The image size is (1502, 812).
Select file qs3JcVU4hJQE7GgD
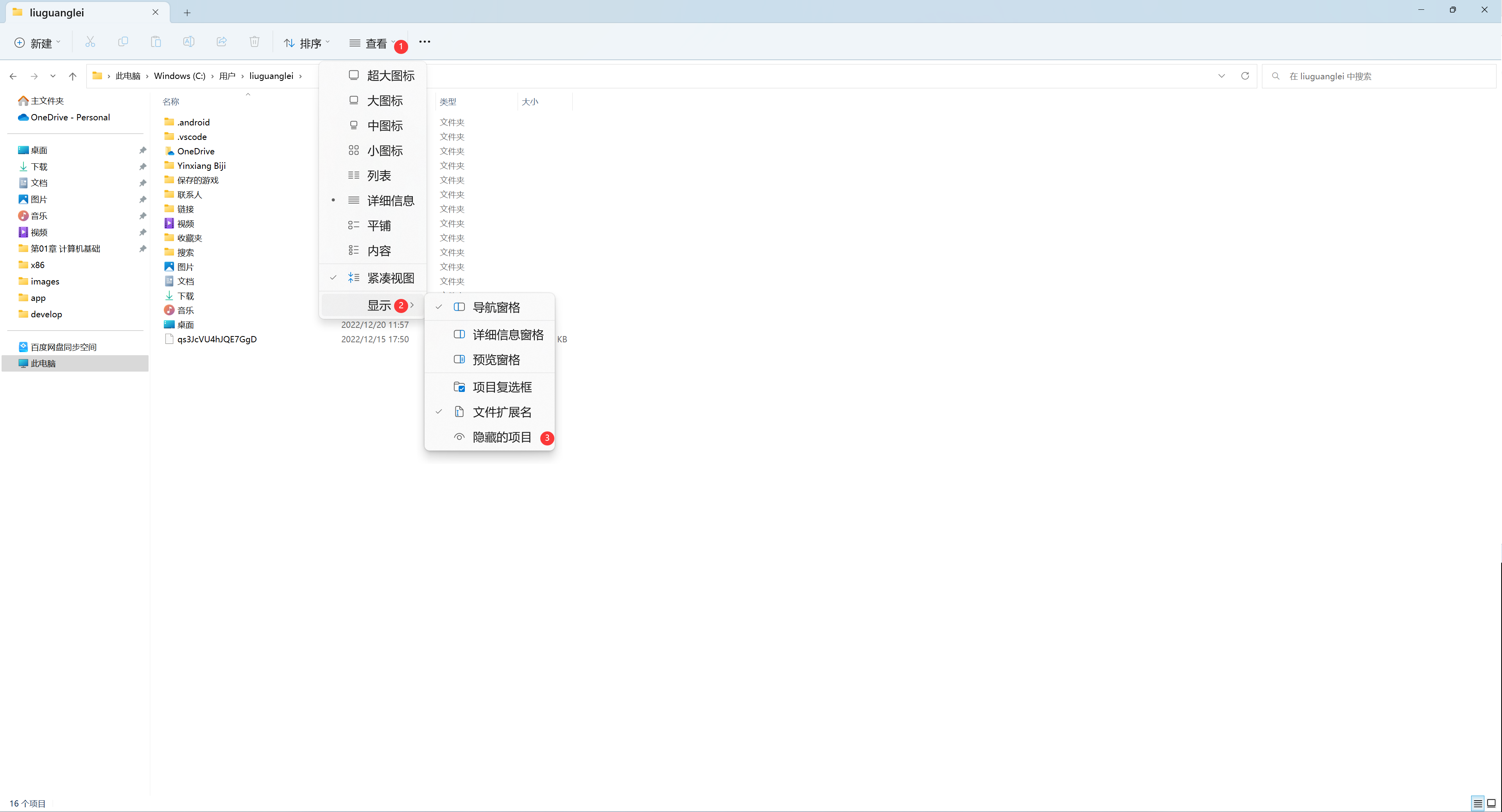coord(210,339)
